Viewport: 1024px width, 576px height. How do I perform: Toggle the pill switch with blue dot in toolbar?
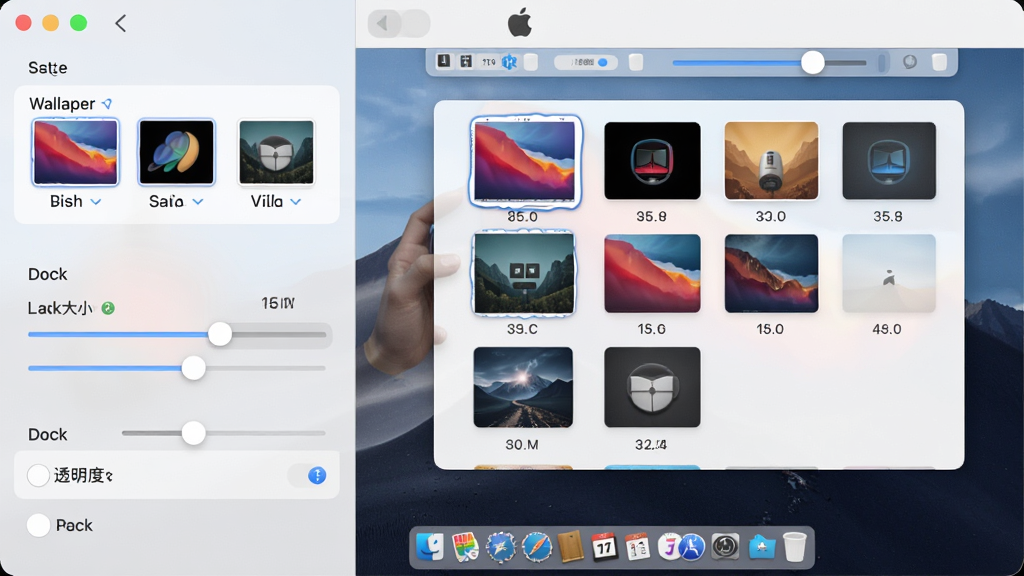[x=586, y=62]
